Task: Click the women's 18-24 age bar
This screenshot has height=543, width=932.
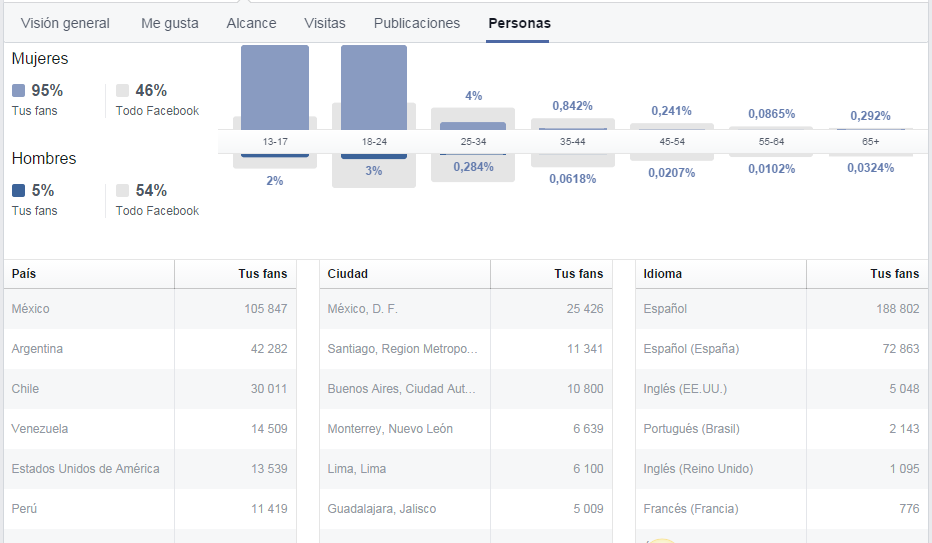Action: coord(374,87)
